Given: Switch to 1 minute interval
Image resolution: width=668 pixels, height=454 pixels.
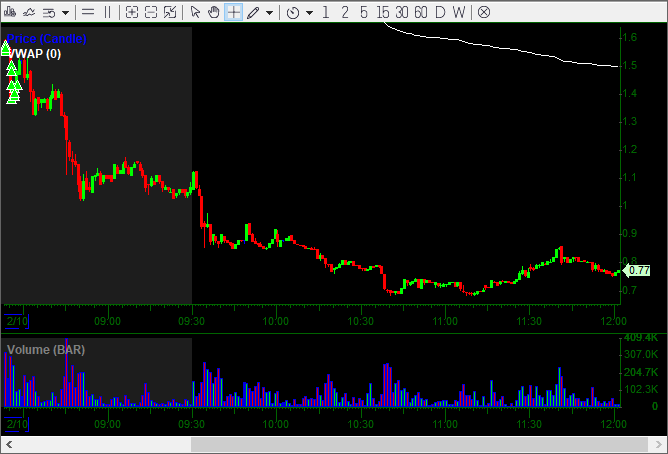Looking at the screenshot, I should 326,12.
